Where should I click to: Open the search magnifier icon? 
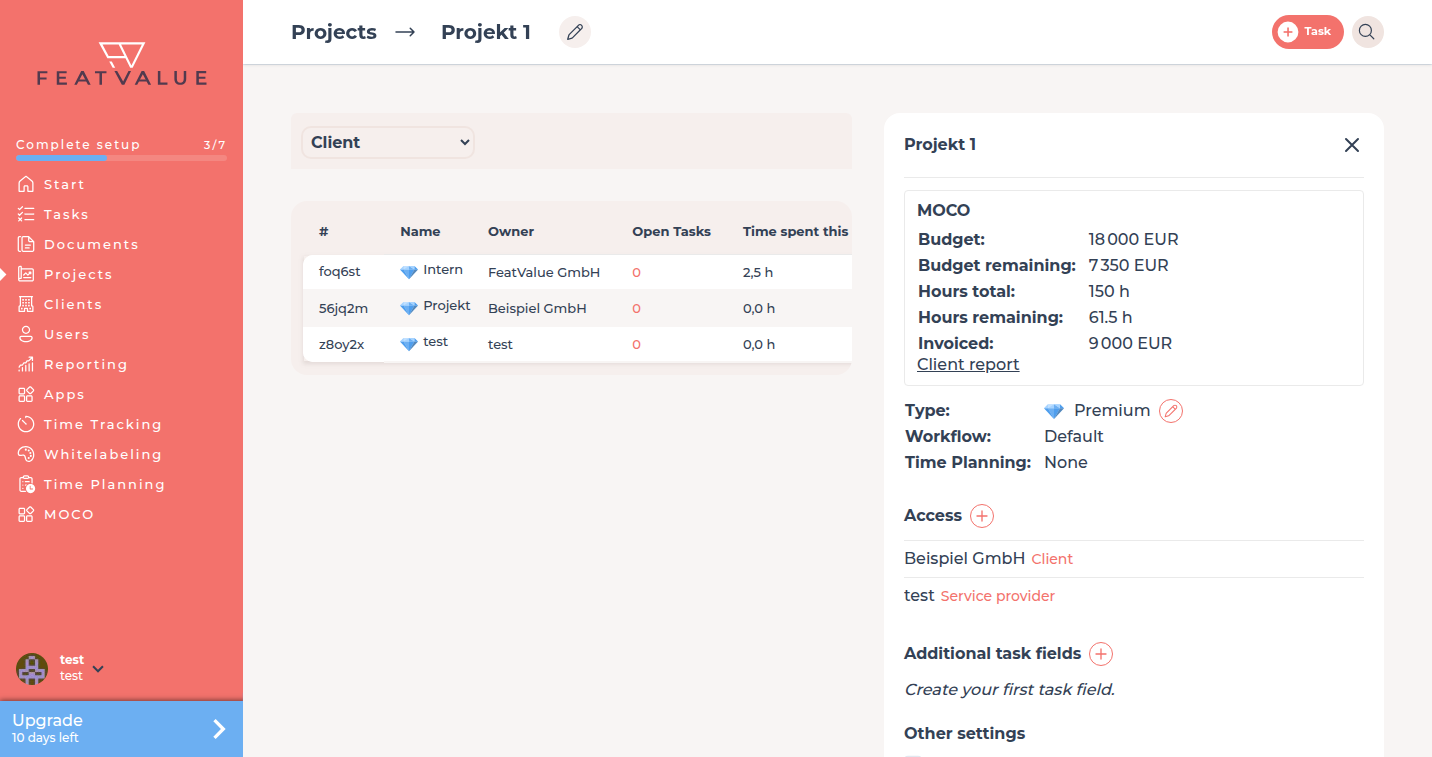[x=1367, y=32]
